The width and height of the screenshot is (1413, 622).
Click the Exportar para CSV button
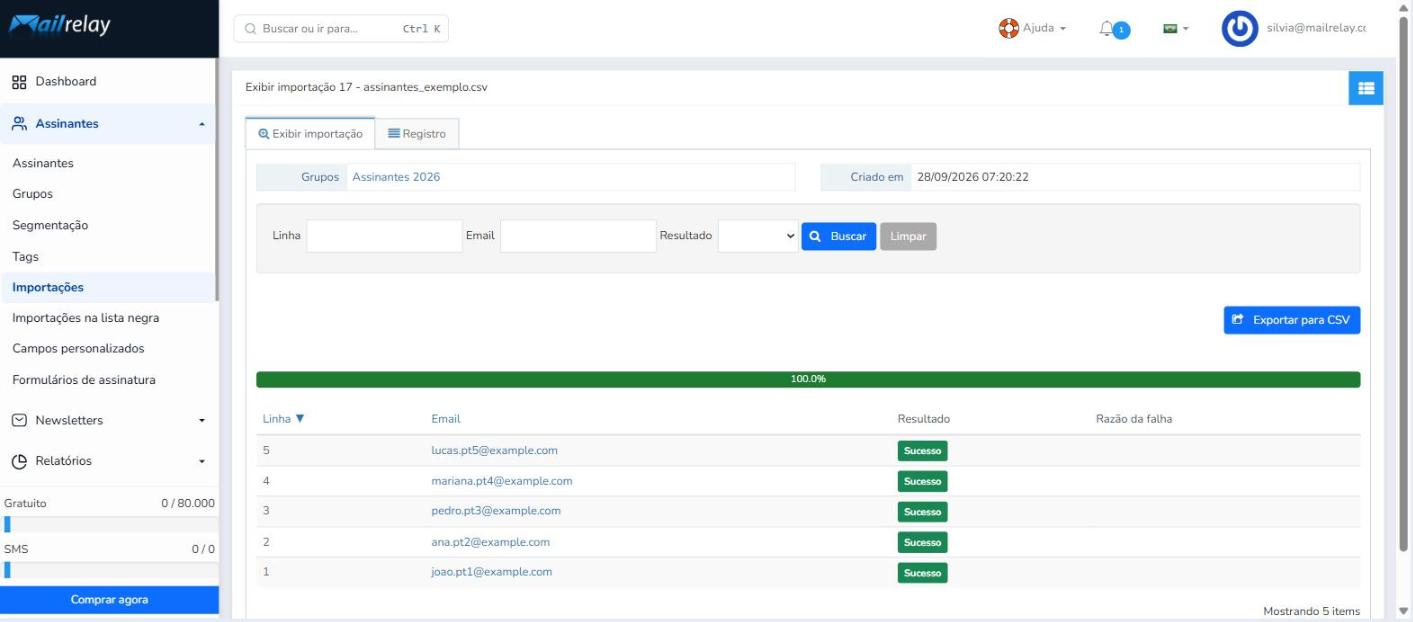click(1291, 320)
